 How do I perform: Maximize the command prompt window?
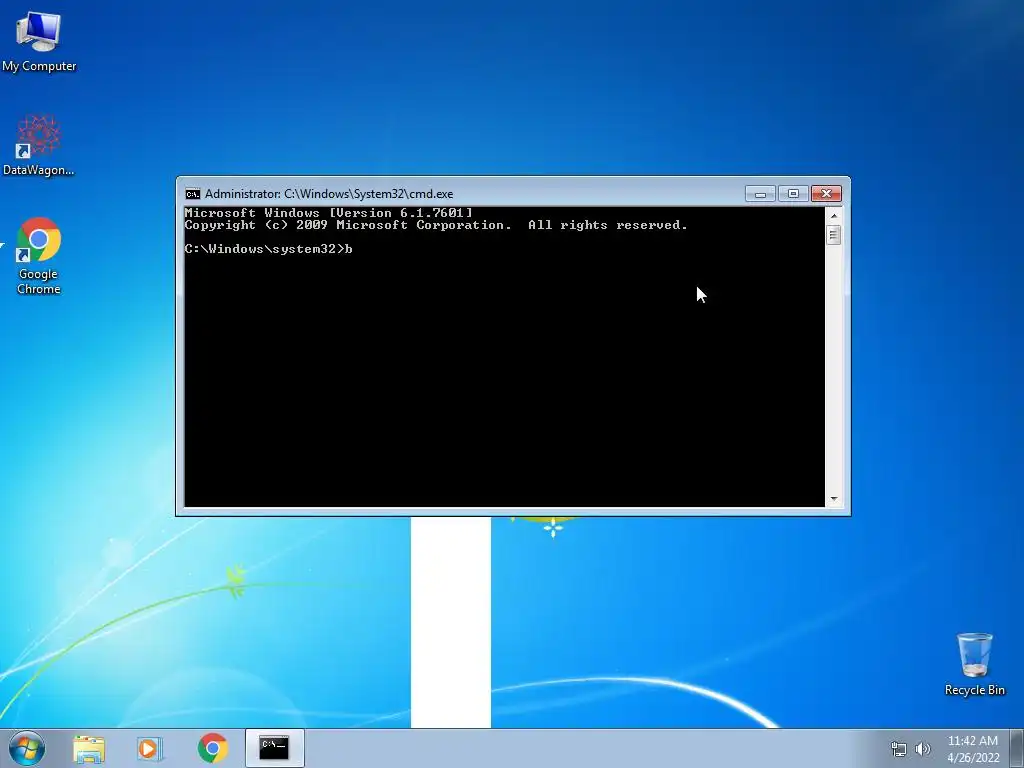click(793, 194)
